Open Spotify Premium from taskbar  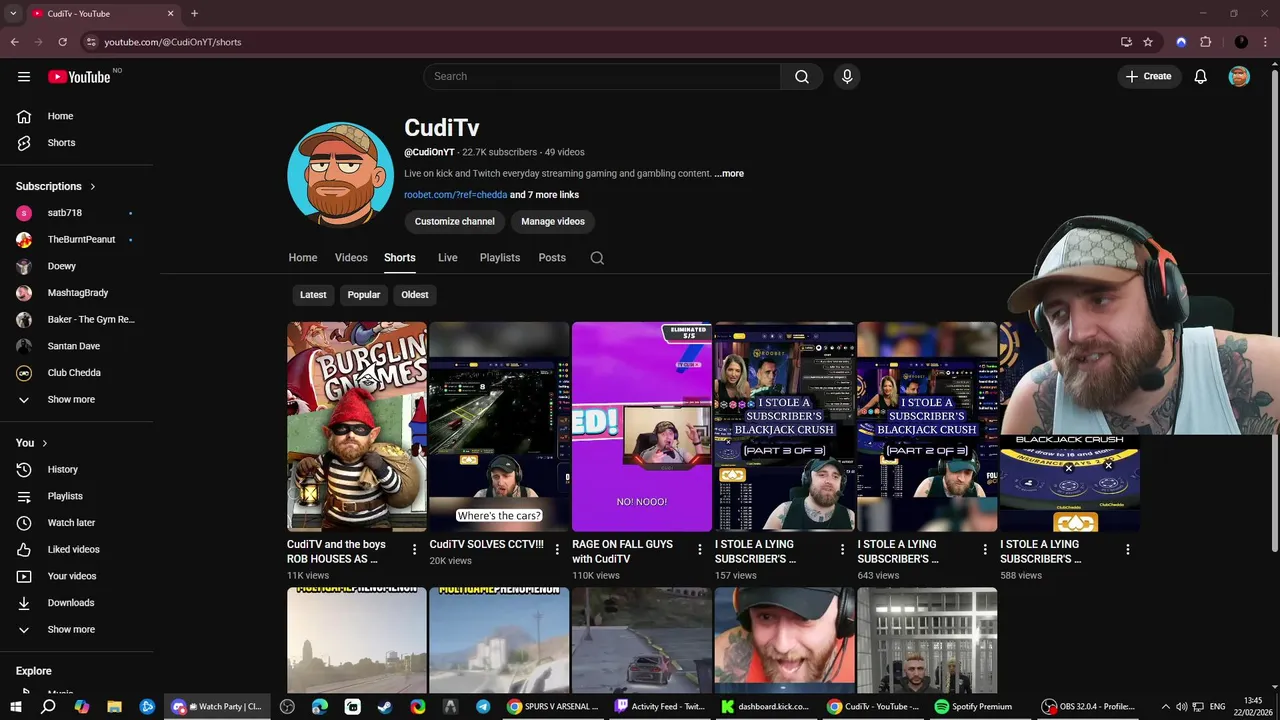[973, 706]
